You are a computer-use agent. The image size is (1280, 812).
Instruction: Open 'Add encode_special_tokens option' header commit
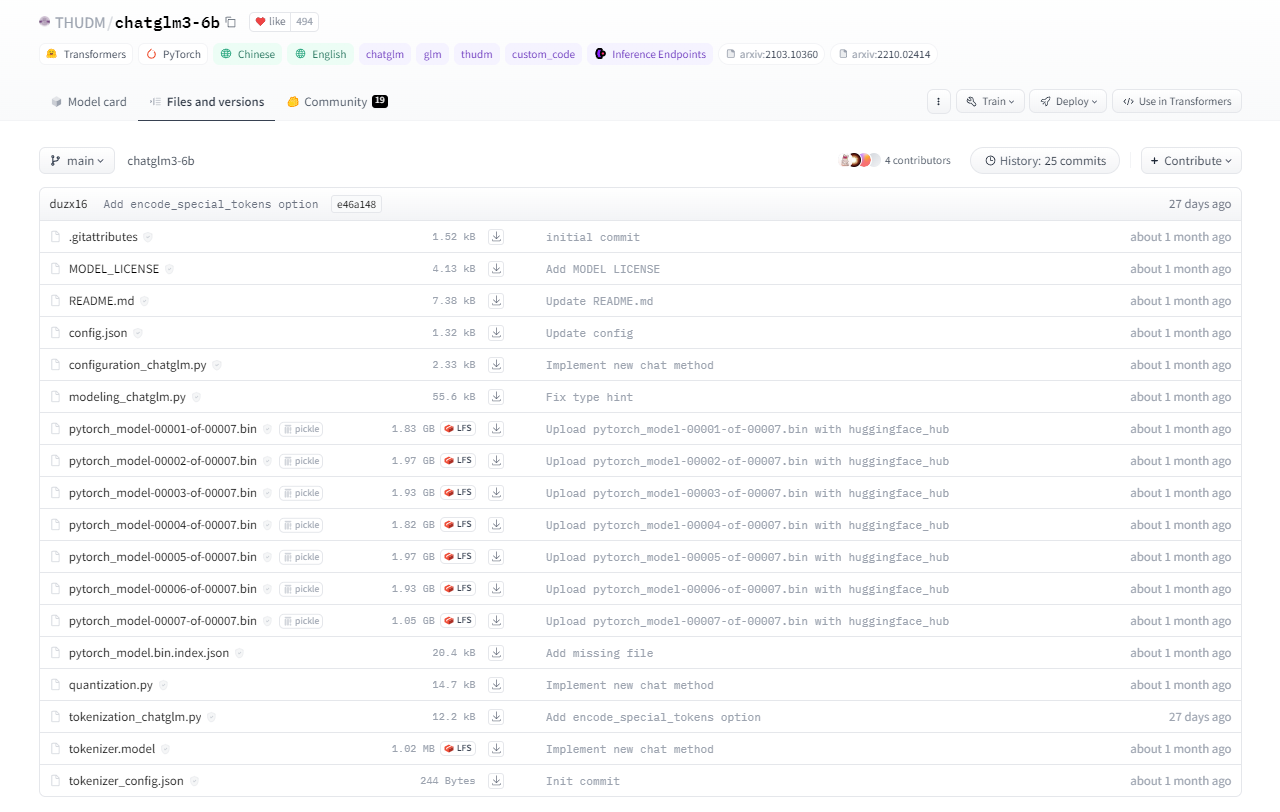[x=211, y=204]
